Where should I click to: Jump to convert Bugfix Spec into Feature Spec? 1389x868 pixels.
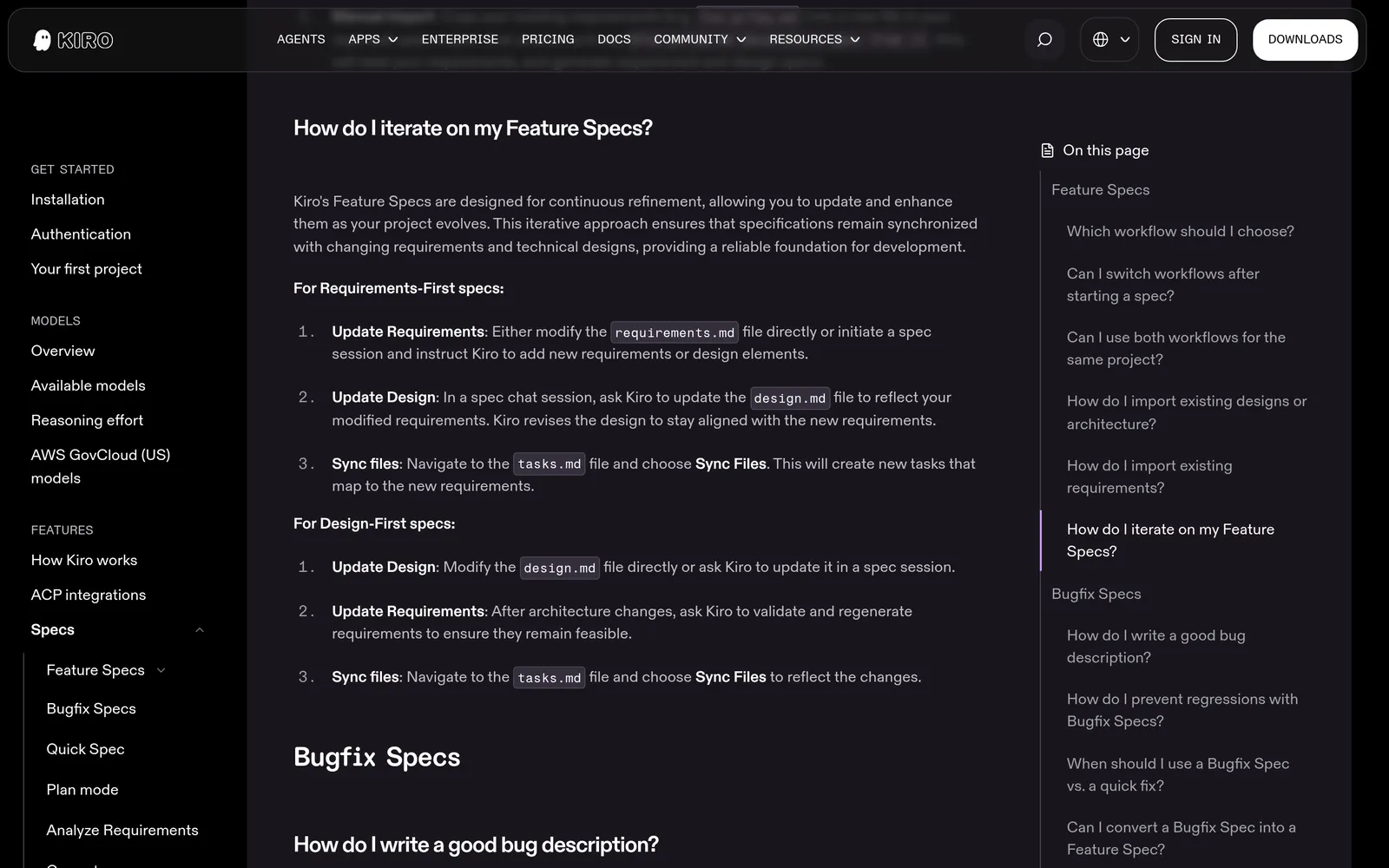click(1181, 838)
